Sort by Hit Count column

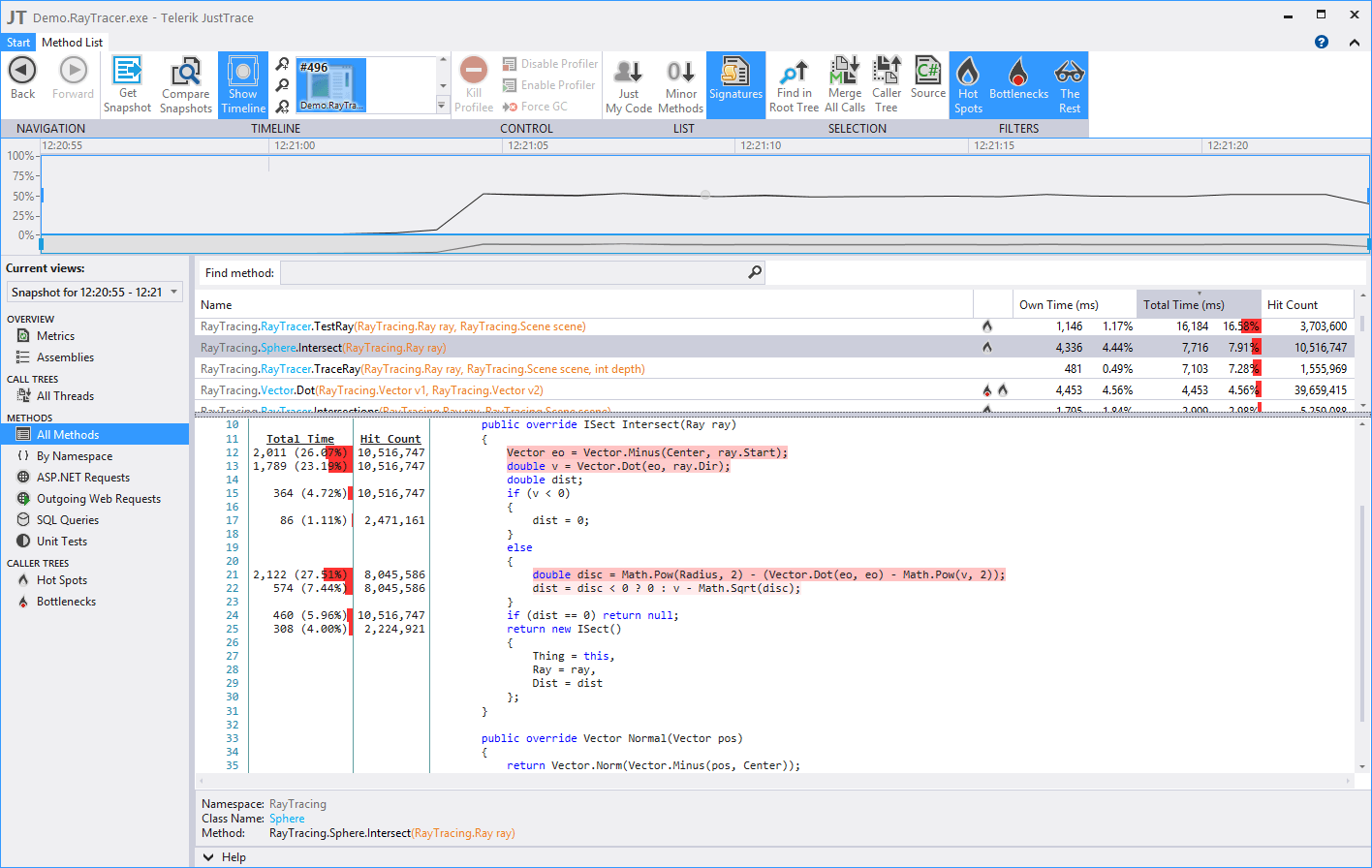[1307, 304]
